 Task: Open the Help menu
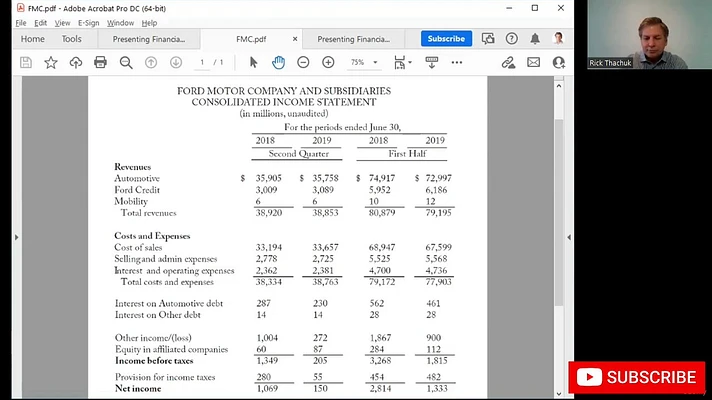pos(149,23)
